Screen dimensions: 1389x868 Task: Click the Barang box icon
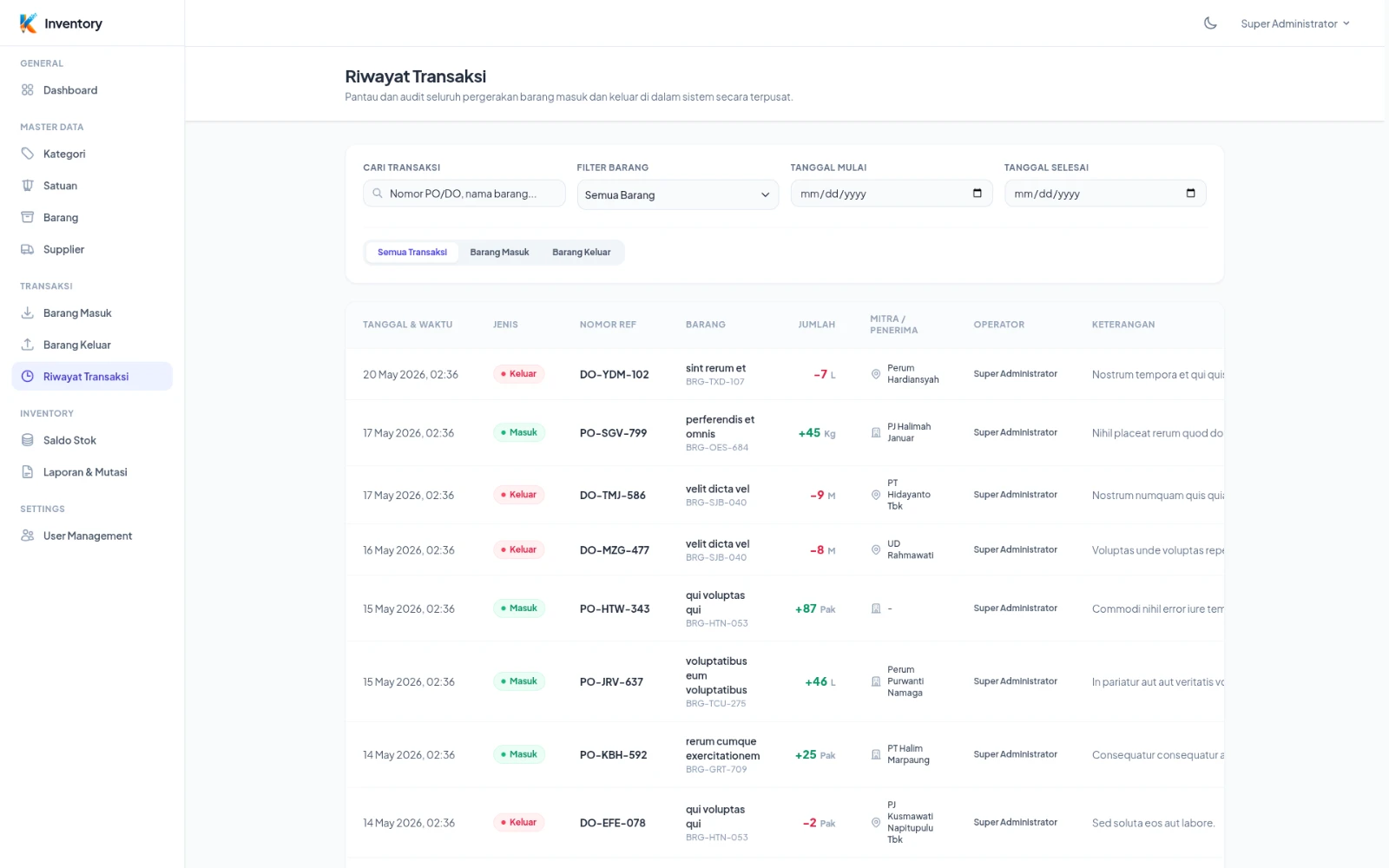tap(28, 217)
